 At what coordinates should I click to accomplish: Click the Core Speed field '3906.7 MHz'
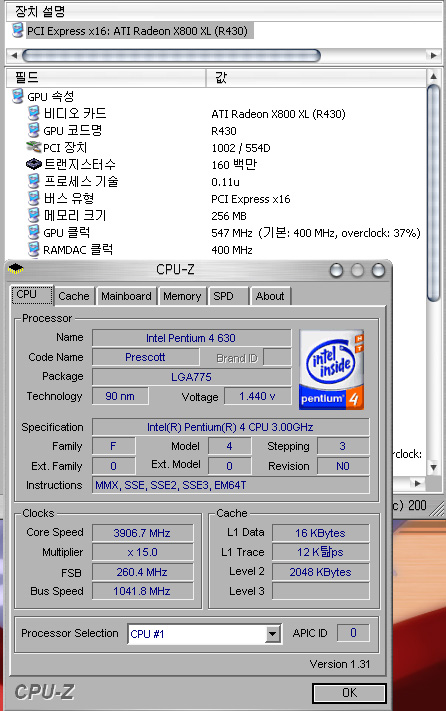(142, 533)
